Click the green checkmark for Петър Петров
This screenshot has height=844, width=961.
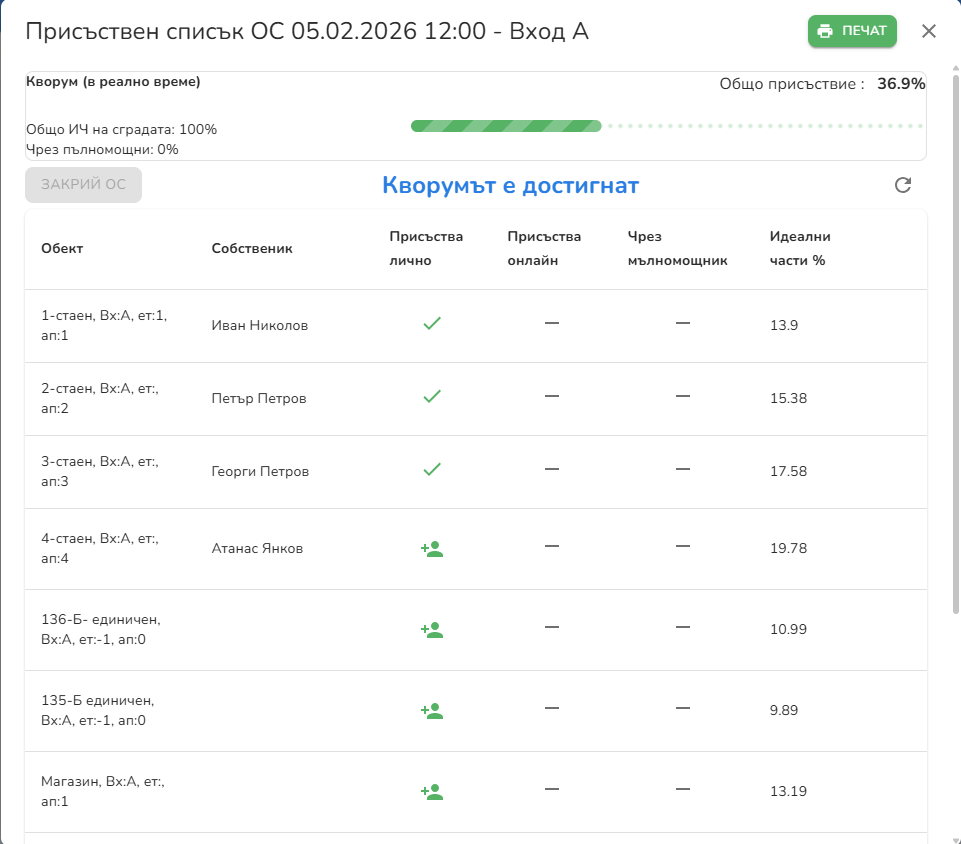(x=431, y=397)
